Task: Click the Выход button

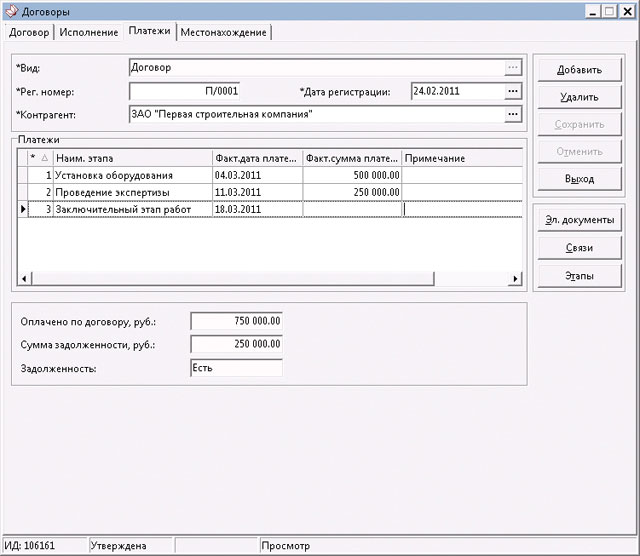Action: [579, 179]
